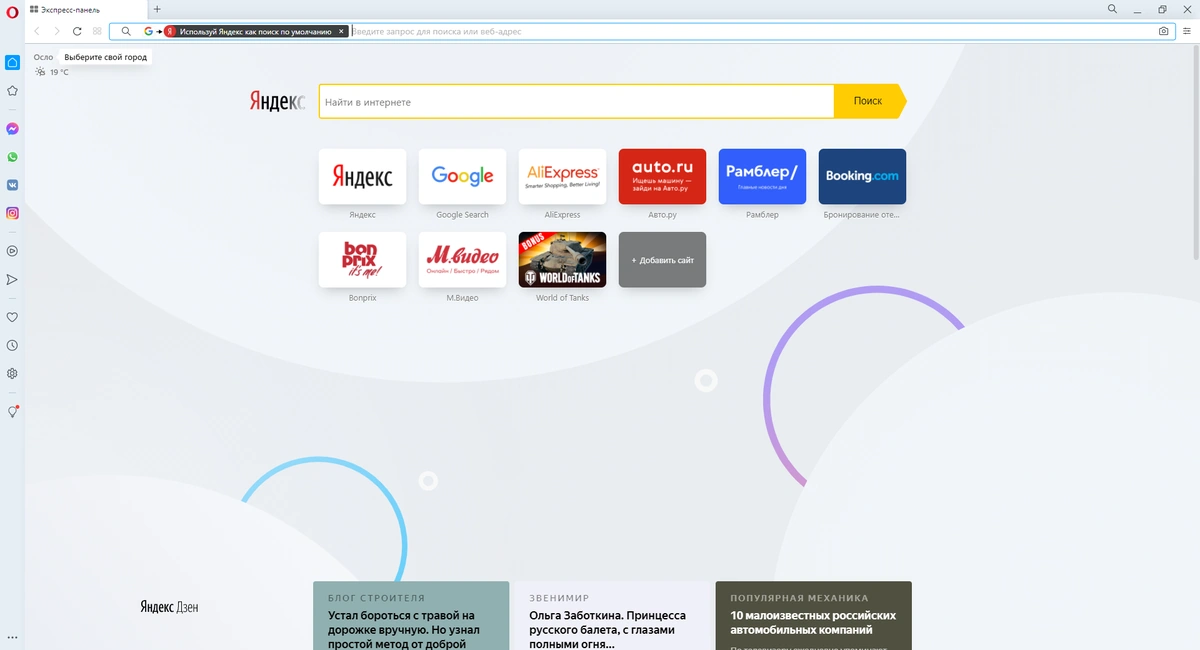Open Instagram in sidebar
Image resolution: width=1200 pixels, height=650 pixels.
click(12, 213)
